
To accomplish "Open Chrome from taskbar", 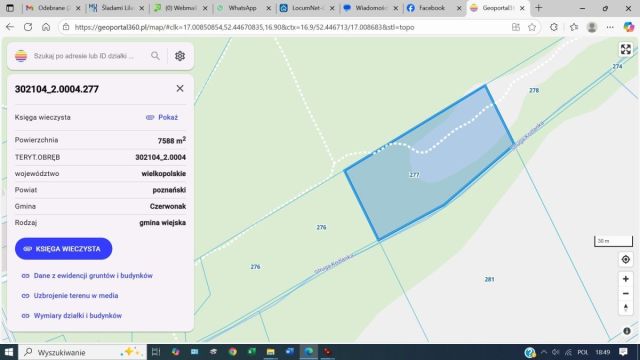I will coord(233,352).
